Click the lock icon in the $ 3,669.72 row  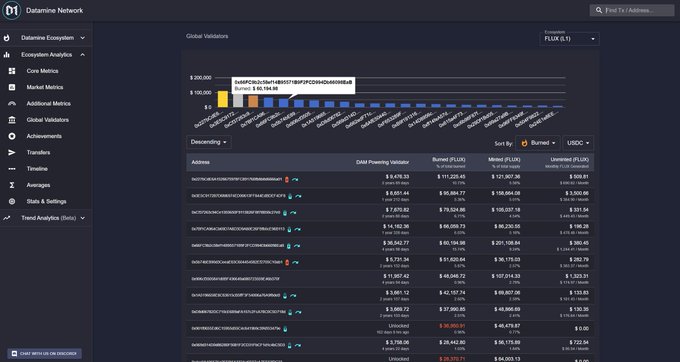point(290,312)
